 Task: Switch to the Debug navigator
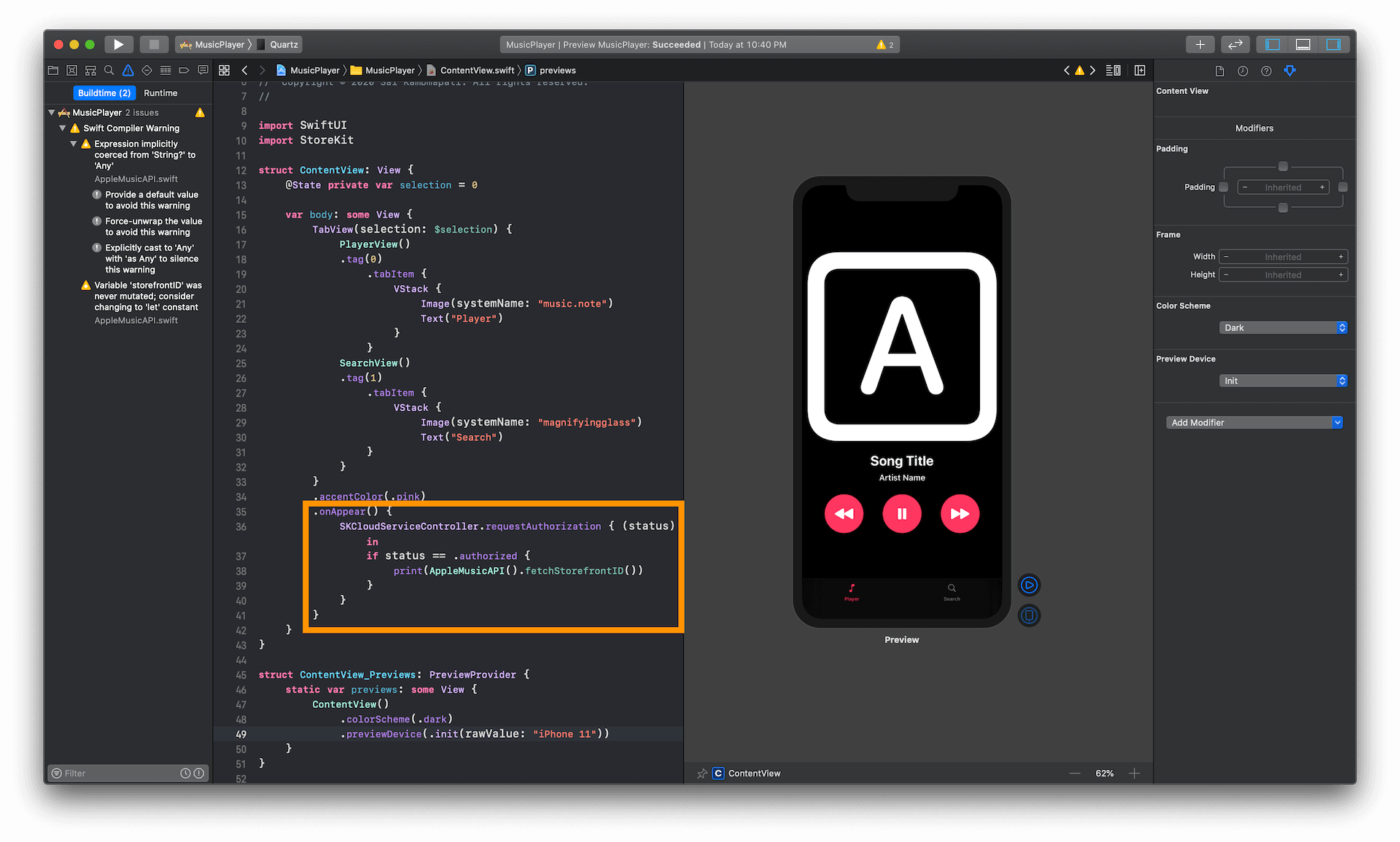166,70
